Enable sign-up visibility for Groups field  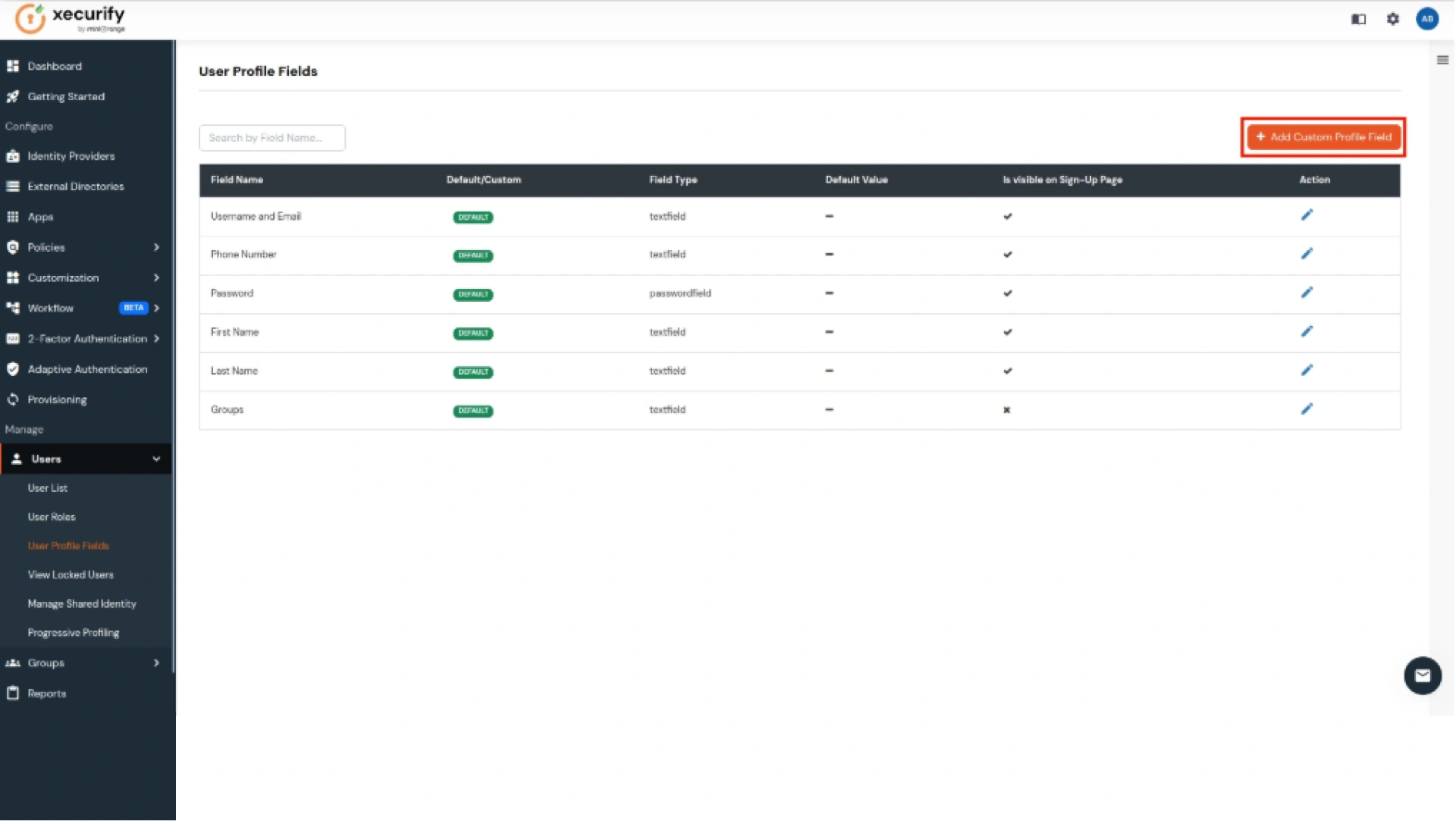click(1006, 410)
